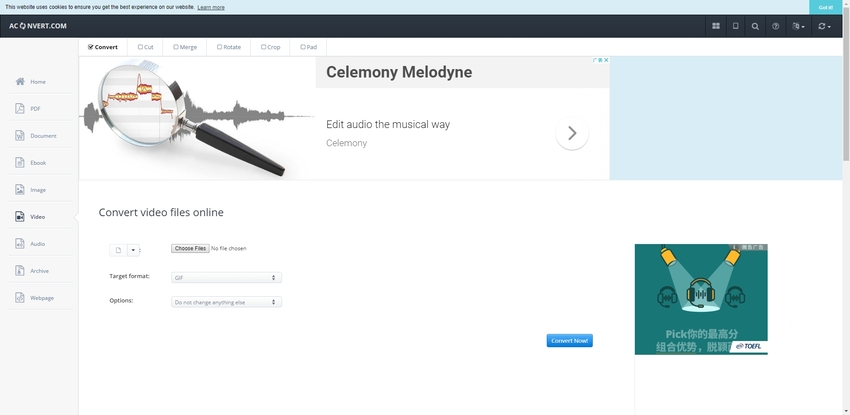Screen dimensions: 850x415
Task: Click Choose Files to upload a video
Action: [189, 248]
